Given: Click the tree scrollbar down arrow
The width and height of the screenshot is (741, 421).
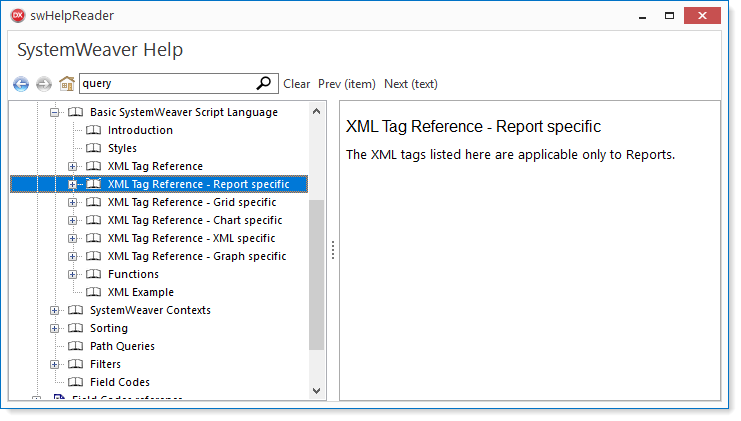Looking at the screenshot, I should 317,391.
